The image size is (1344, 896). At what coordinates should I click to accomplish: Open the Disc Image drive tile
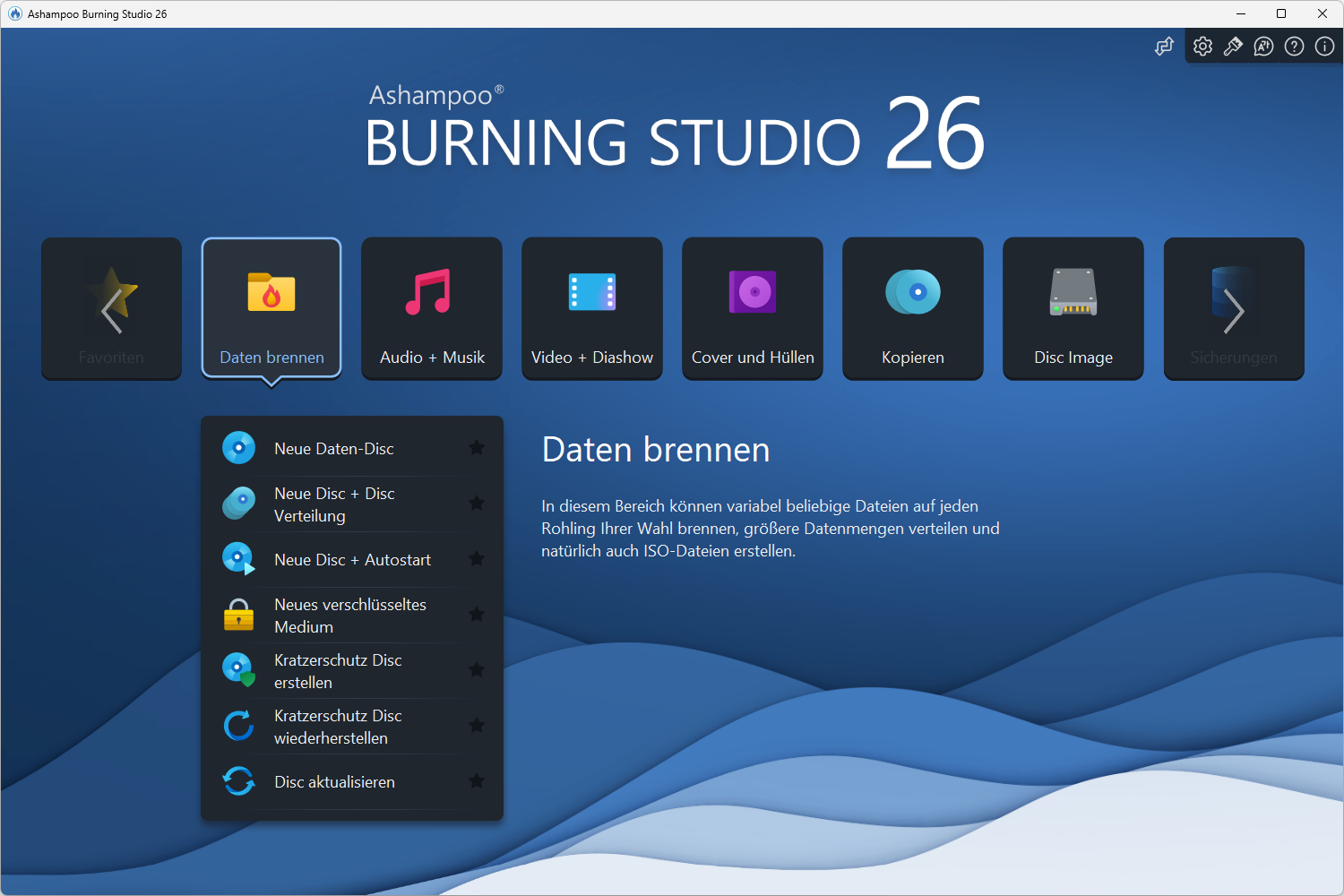1073,308
